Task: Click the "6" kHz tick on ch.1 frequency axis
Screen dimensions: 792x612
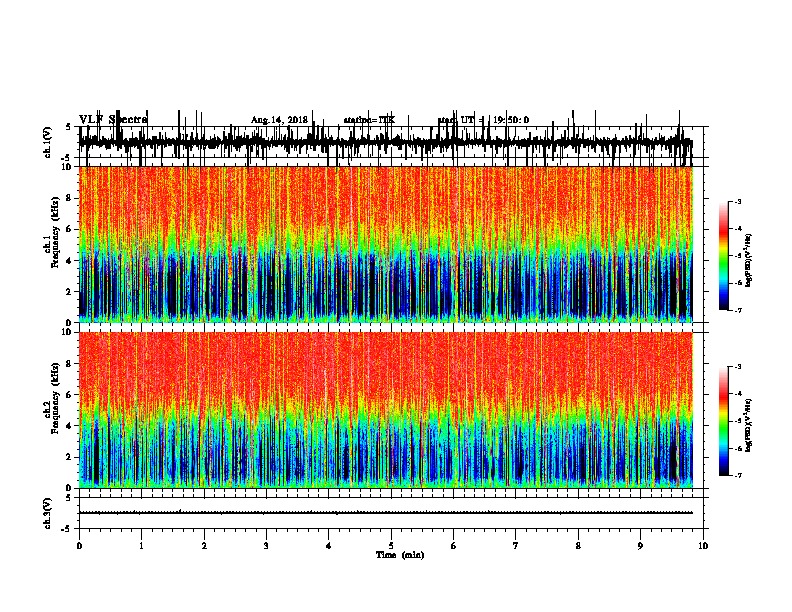Action: [68, 229]
